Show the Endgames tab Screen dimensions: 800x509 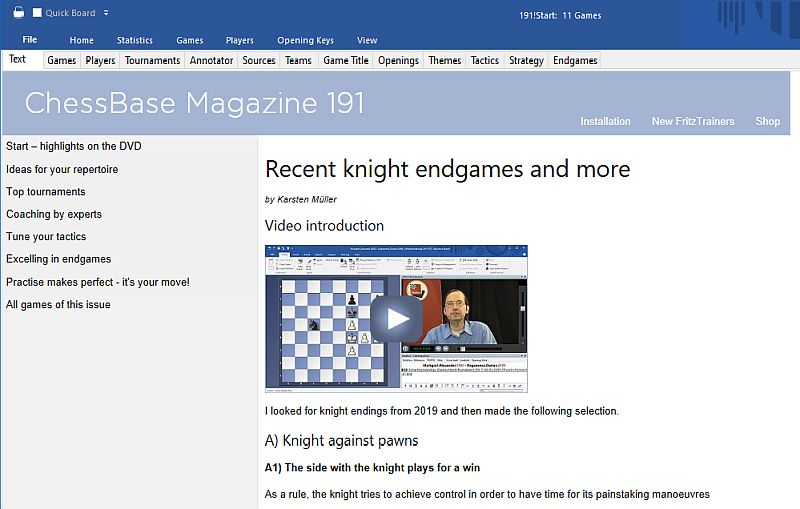pos(575,60)
